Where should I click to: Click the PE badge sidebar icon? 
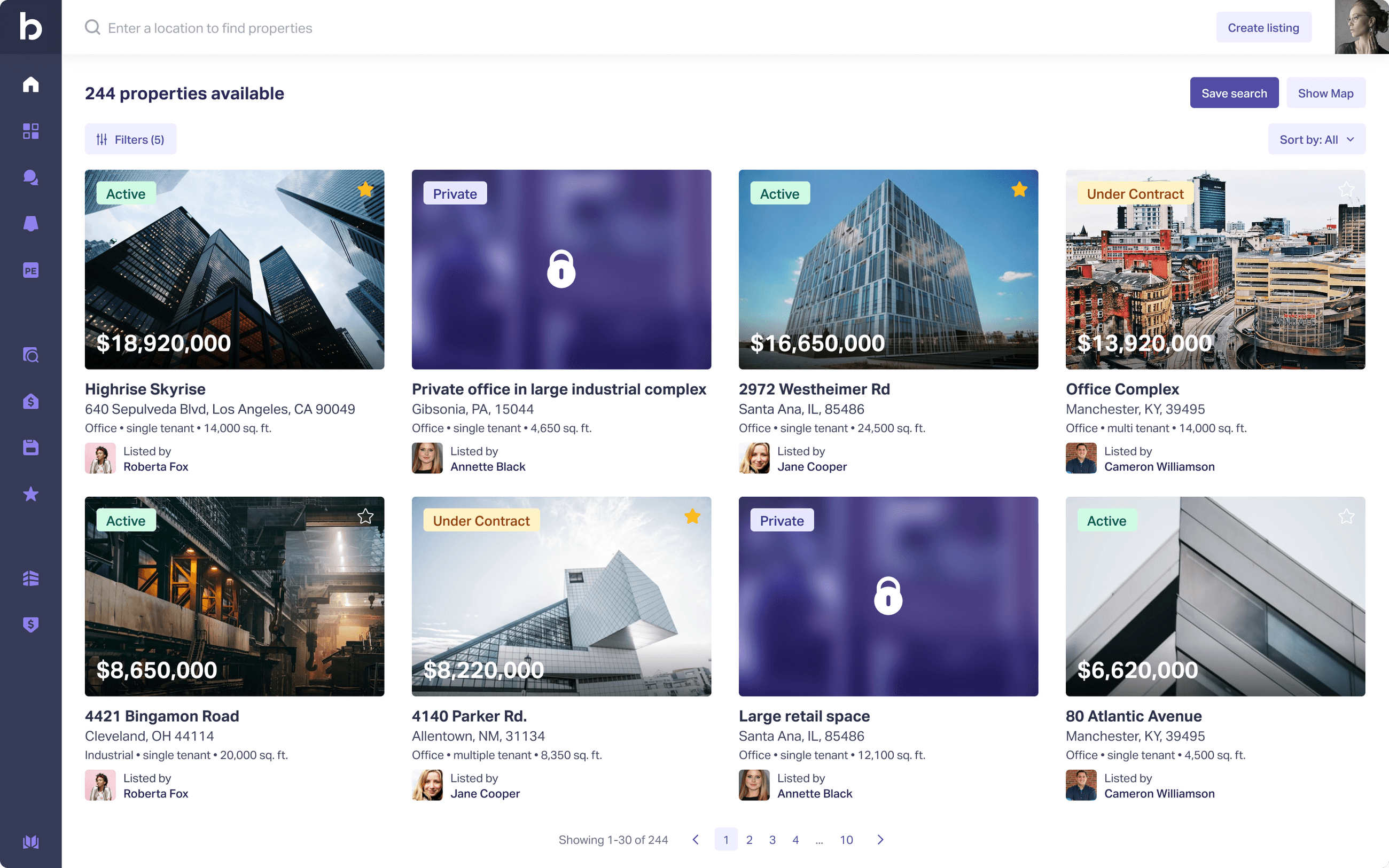(30, 270)
